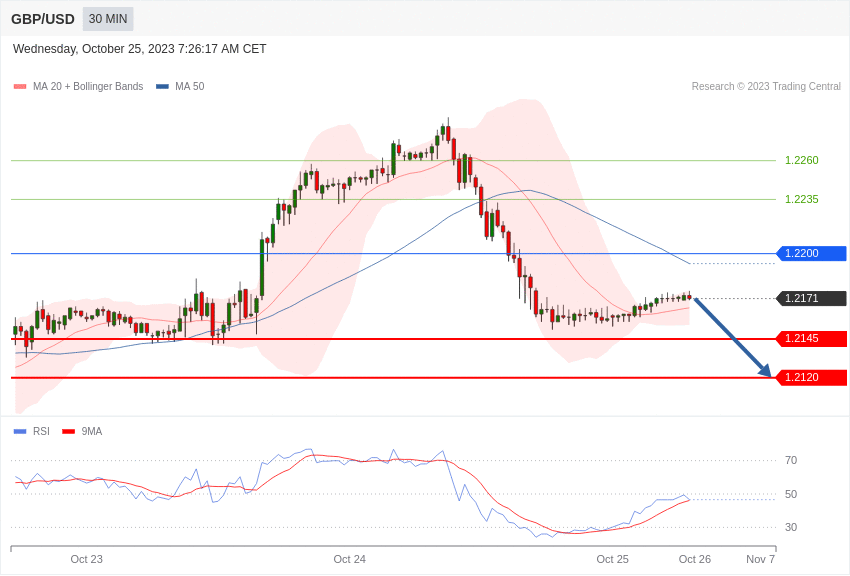Click the Research © 2023 Trading Central credit
Image resolution: width=850 pixels, height=576 pixels.
(x=766, y=86)
